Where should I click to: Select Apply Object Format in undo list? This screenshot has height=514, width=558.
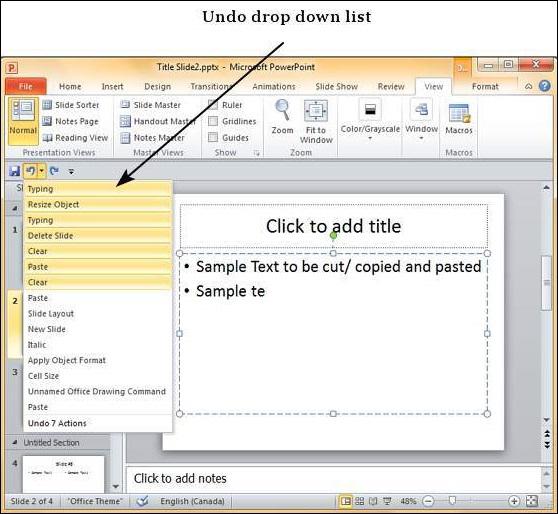[98, 360]
